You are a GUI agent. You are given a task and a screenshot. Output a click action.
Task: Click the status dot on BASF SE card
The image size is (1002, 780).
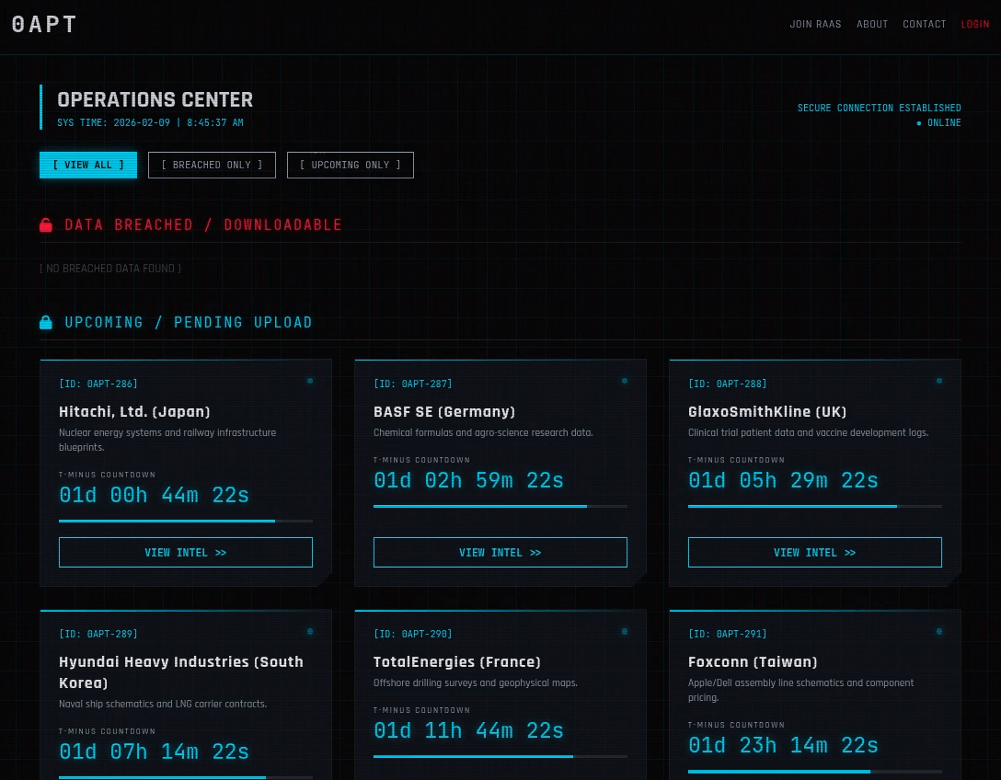coord(625,381)
